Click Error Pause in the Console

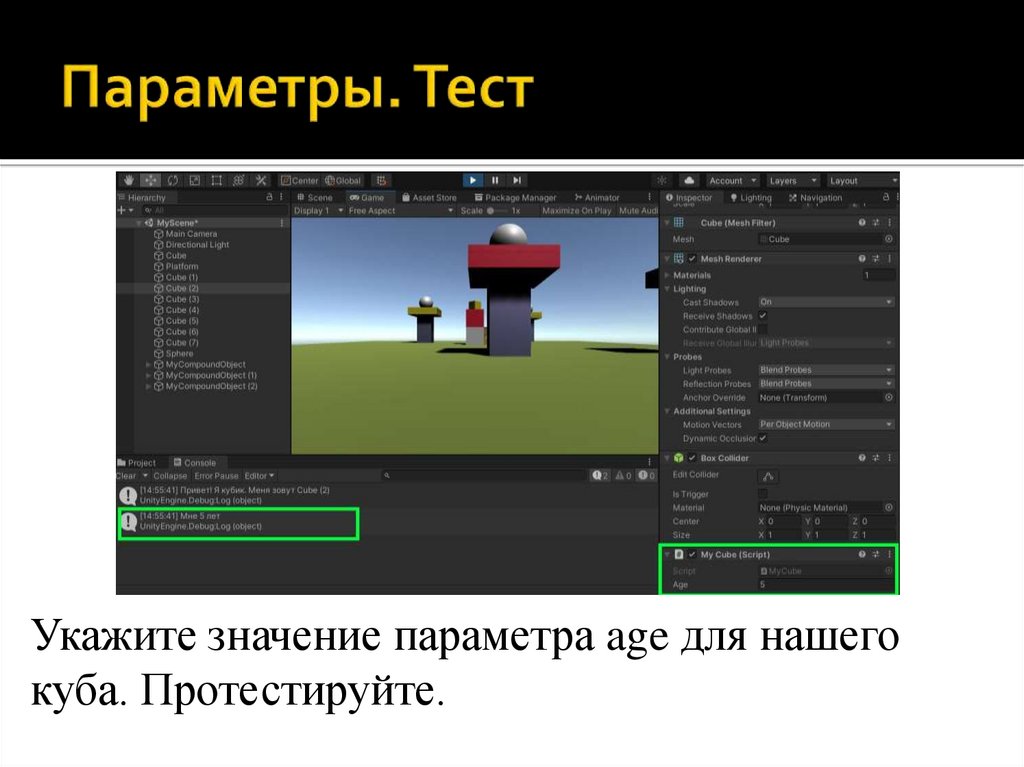tap(216, 476)
